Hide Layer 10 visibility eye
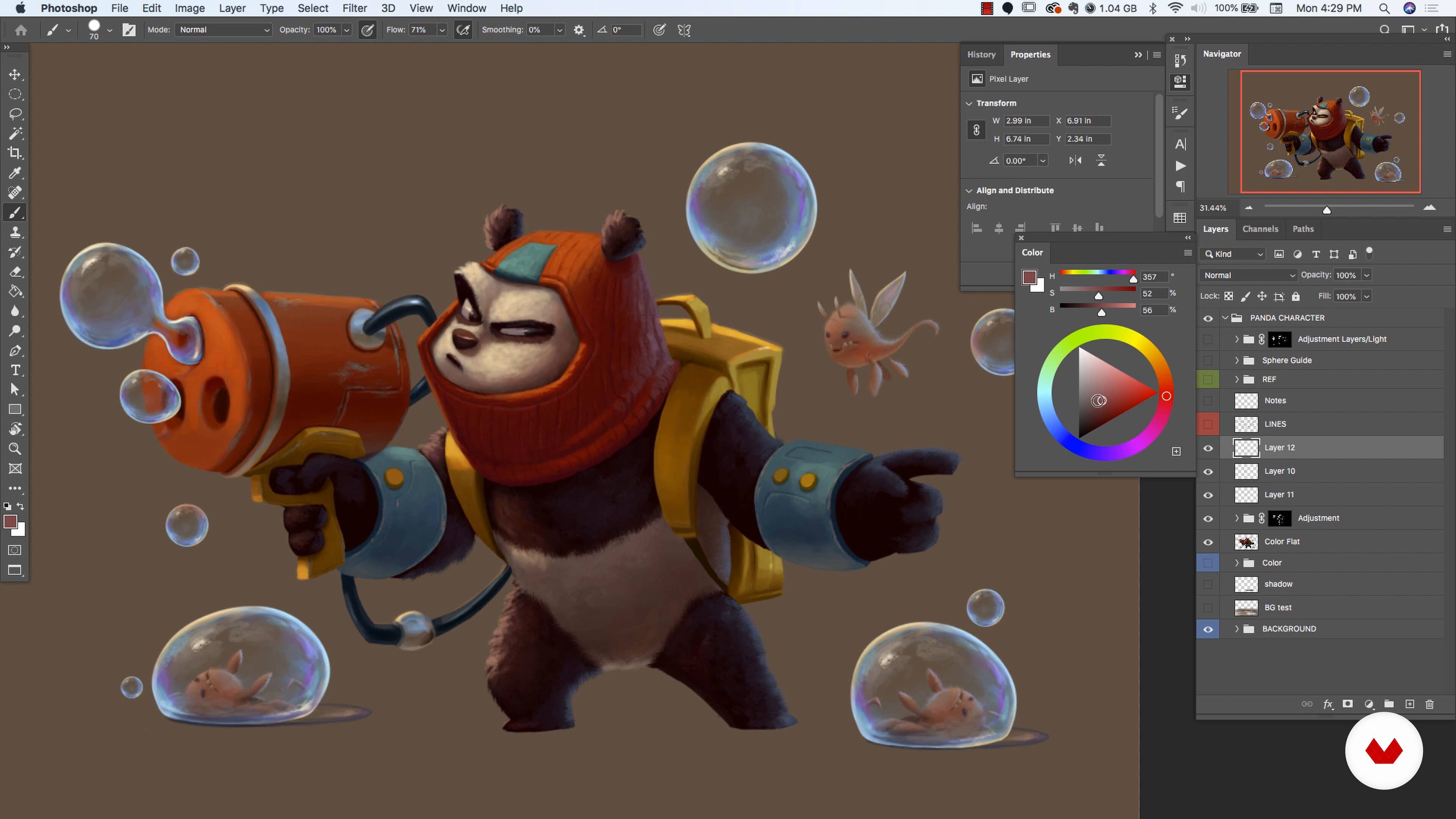This screenshot has height=819, width=1456. 1208,472
